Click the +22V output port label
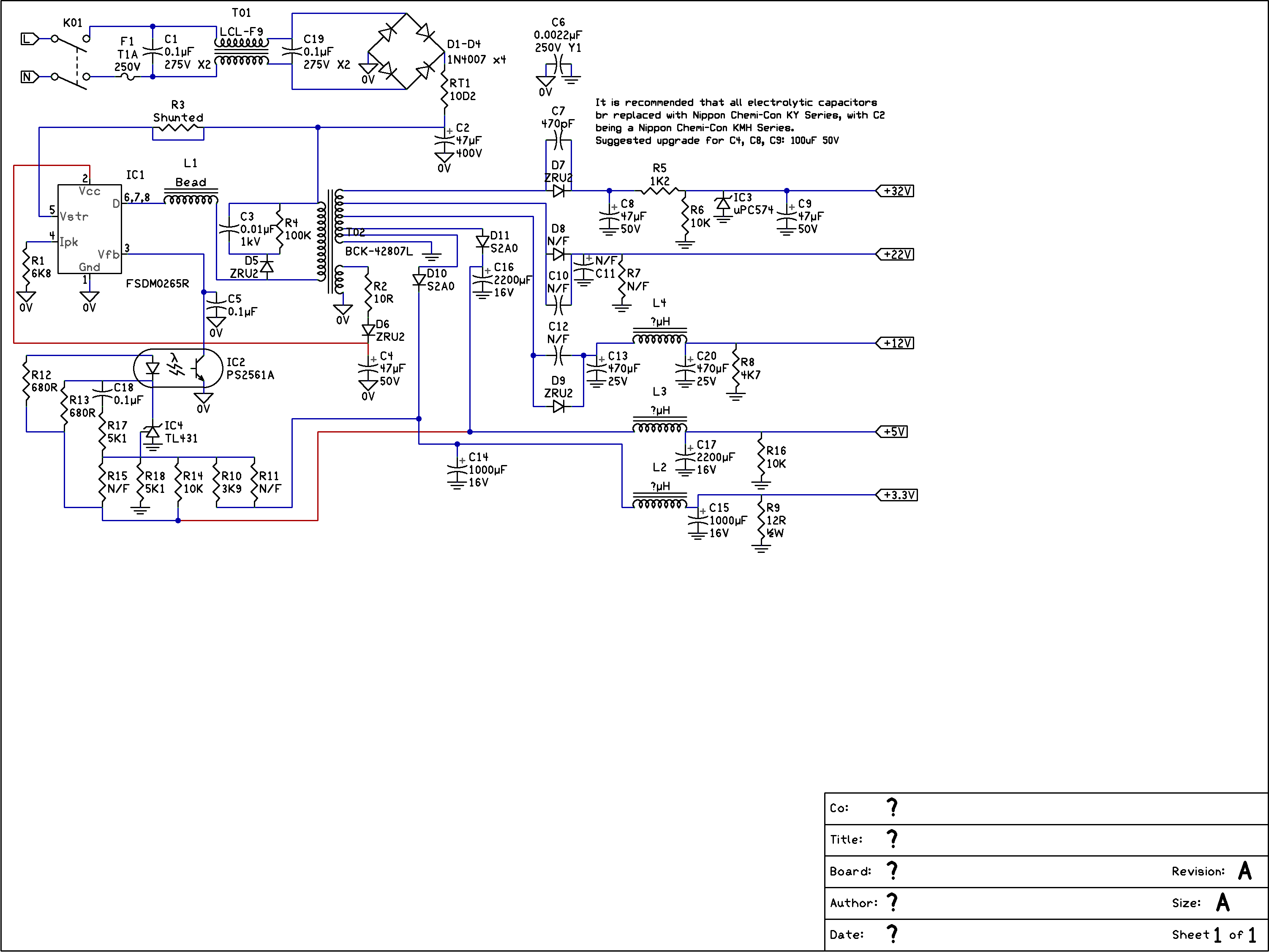This screenshot has width=1269, height=952. (895, 254)
